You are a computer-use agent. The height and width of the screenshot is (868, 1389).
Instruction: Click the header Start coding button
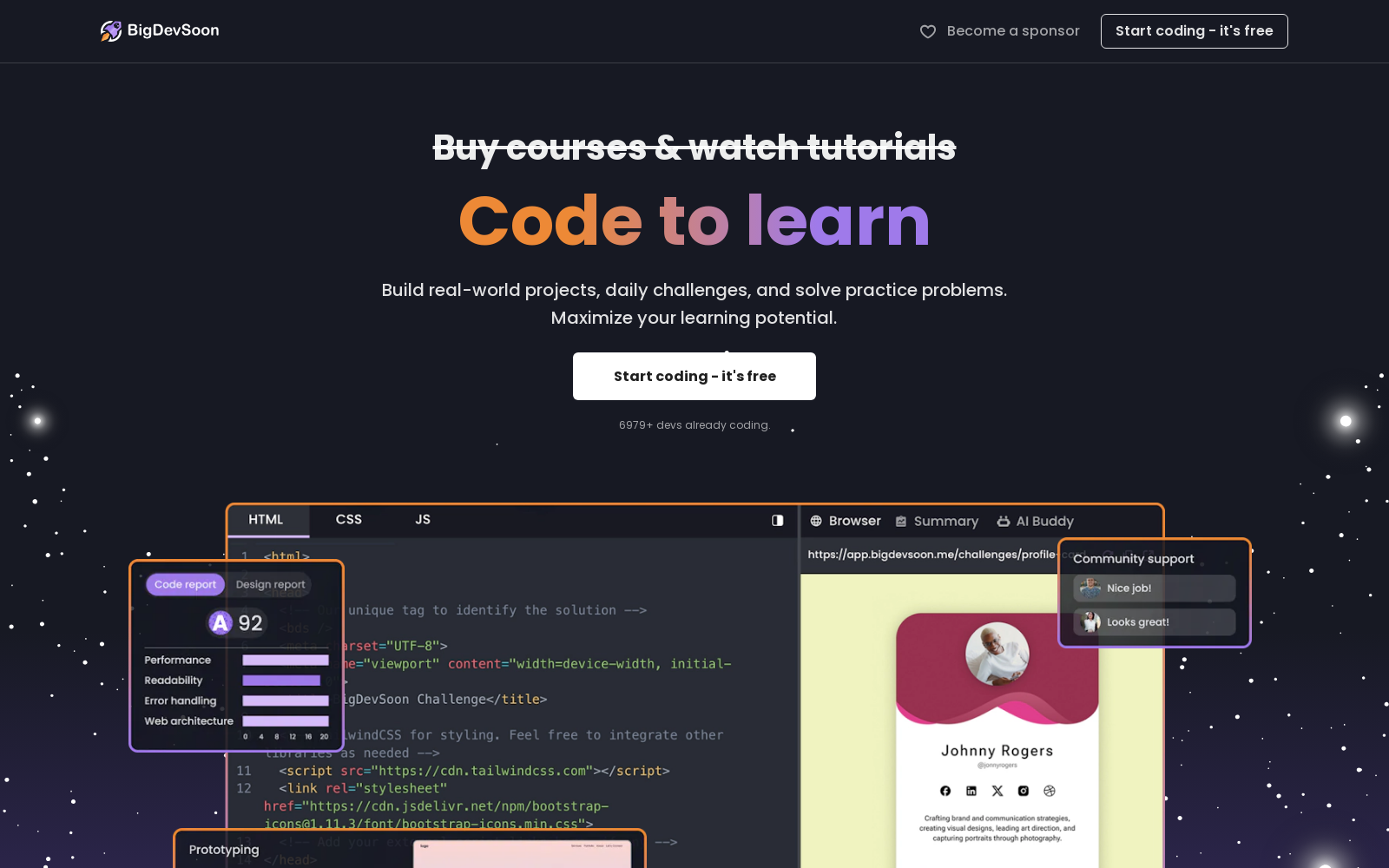[1194, 31]
